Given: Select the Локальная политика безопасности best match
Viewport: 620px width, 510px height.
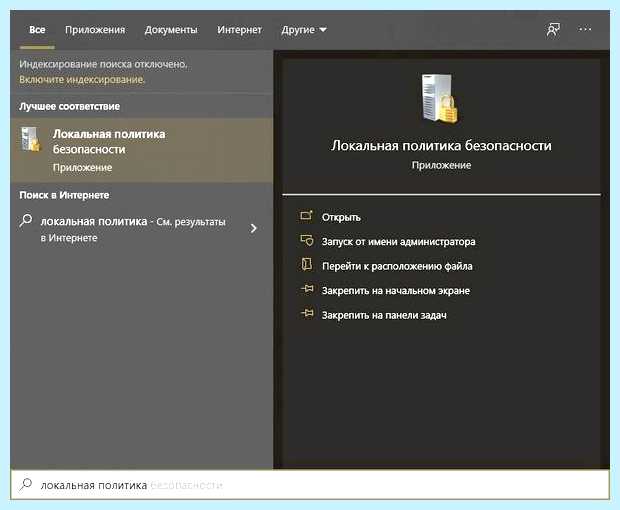Looking at the screenshot, I should 142,150.
